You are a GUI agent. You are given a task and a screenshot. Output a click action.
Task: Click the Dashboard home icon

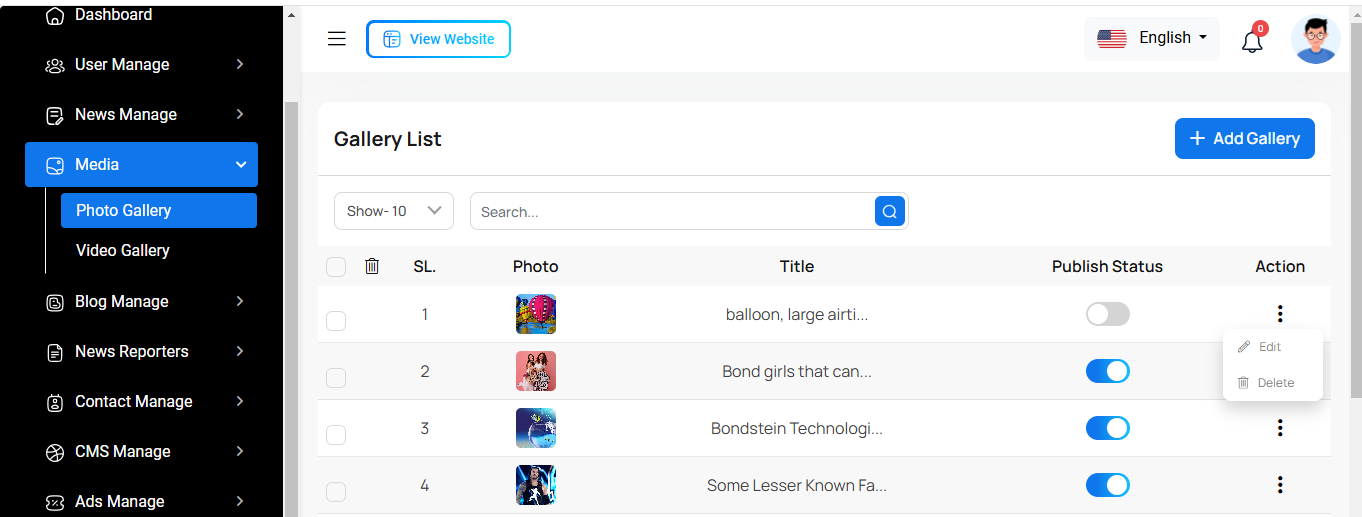tap(55, 15)
